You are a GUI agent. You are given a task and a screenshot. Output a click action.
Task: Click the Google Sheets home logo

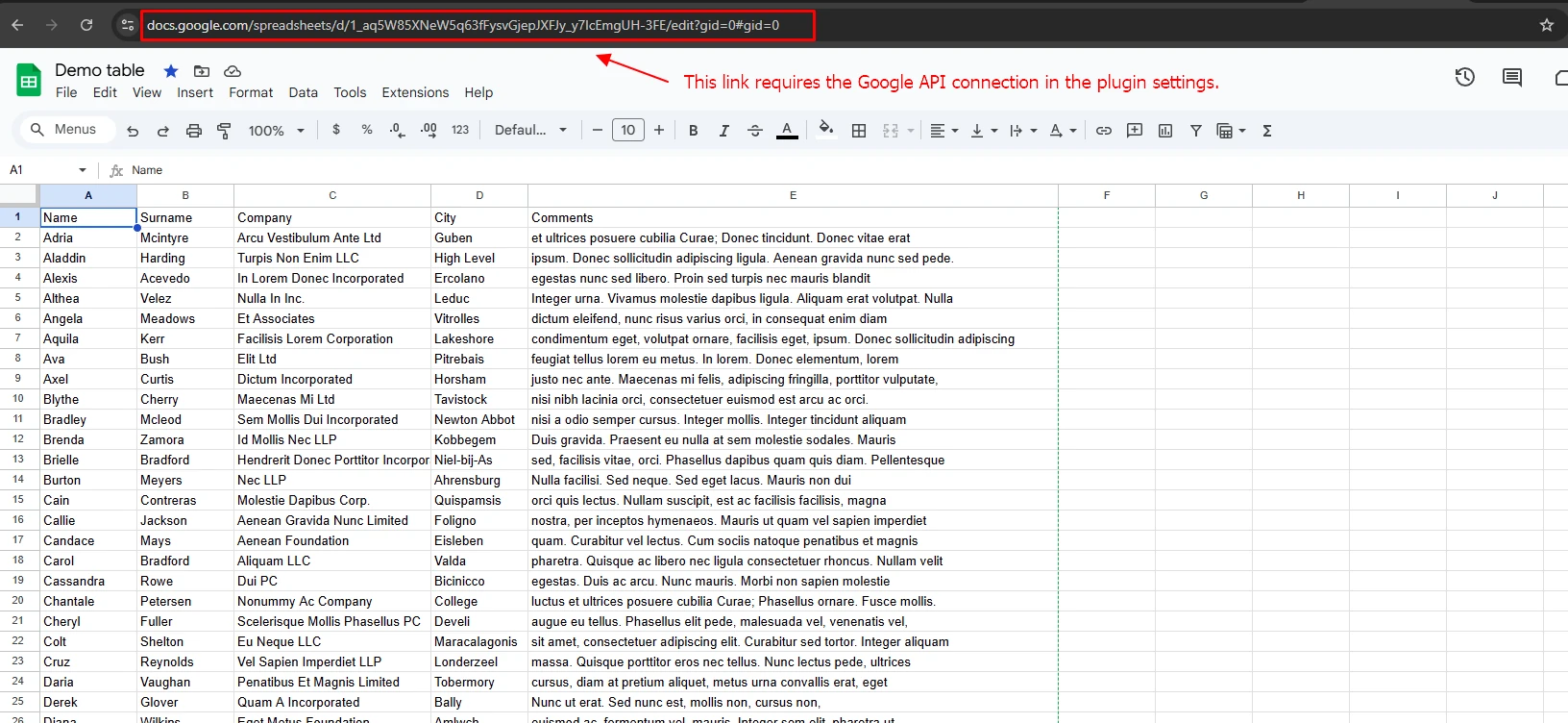click(x=29, y=80)
